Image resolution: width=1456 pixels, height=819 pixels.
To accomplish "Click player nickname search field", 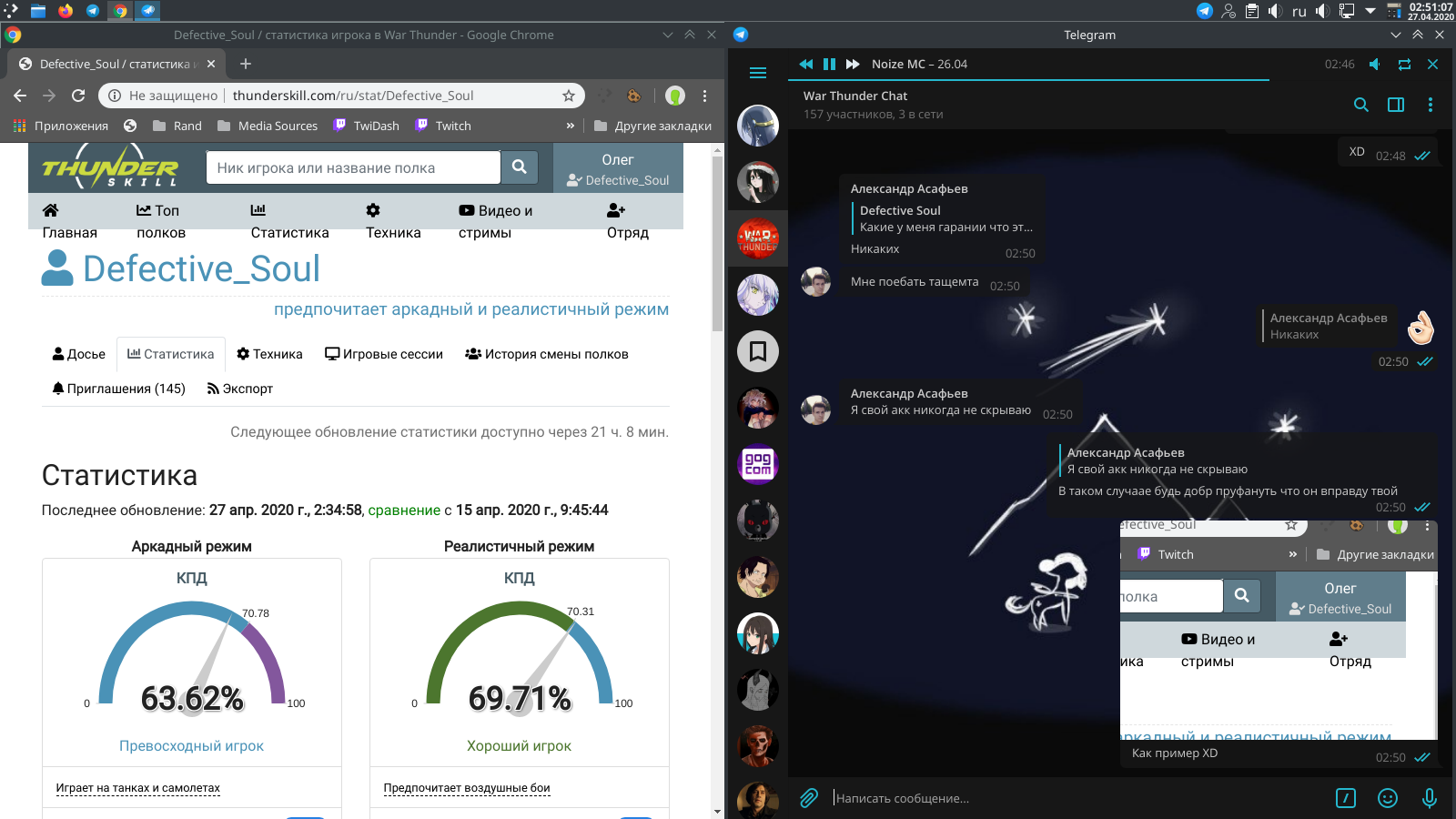I will (353, 167).
